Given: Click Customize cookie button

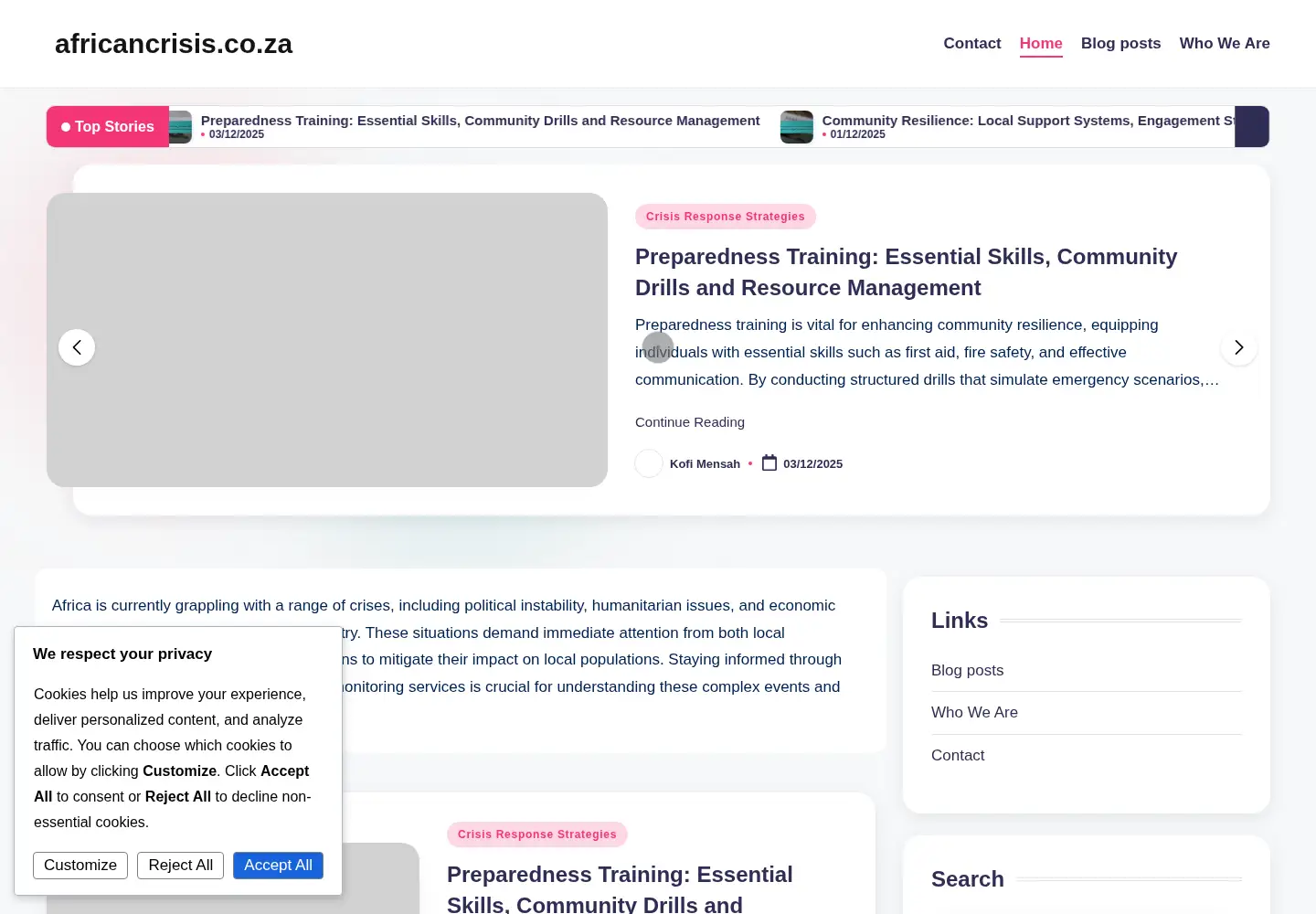Looking at the screenshot, I should [80, 866].
